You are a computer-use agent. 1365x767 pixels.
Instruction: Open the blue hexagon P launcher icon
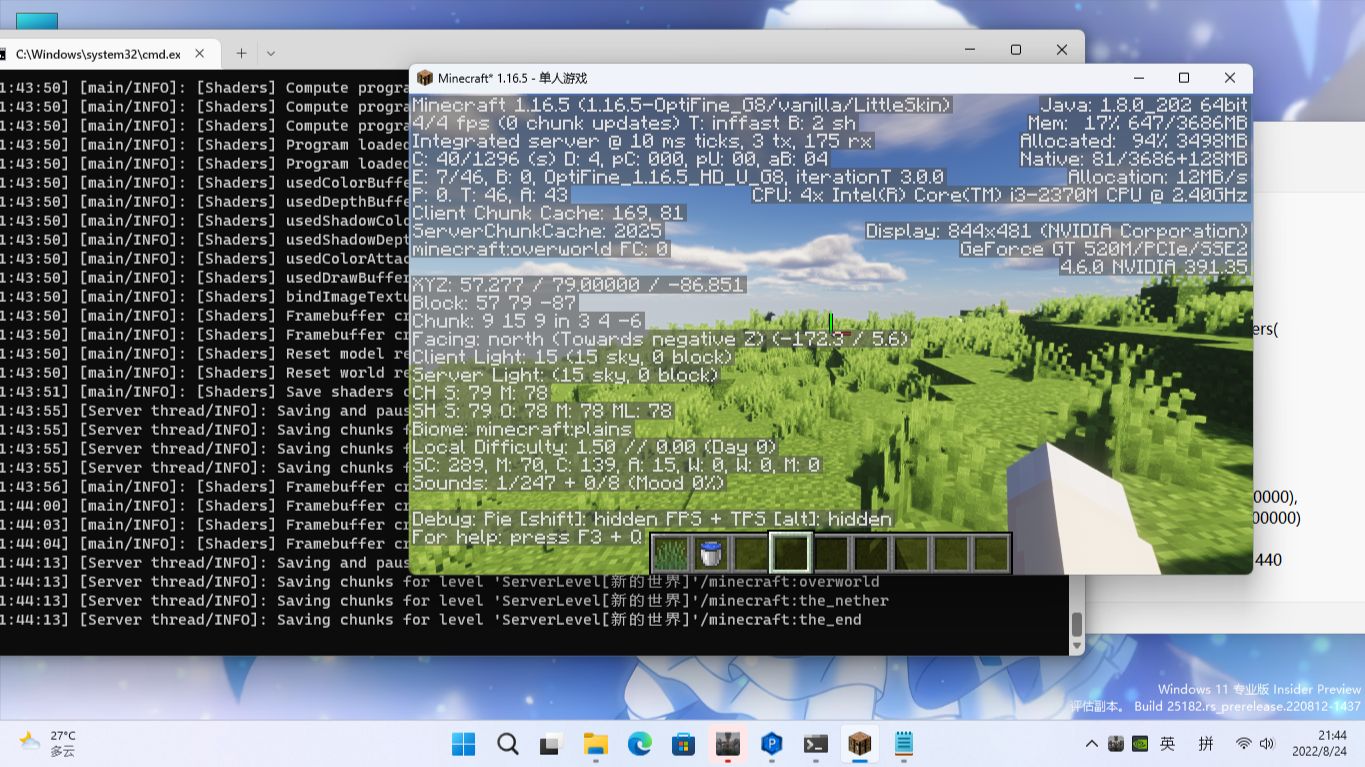[x=772, y=744]
